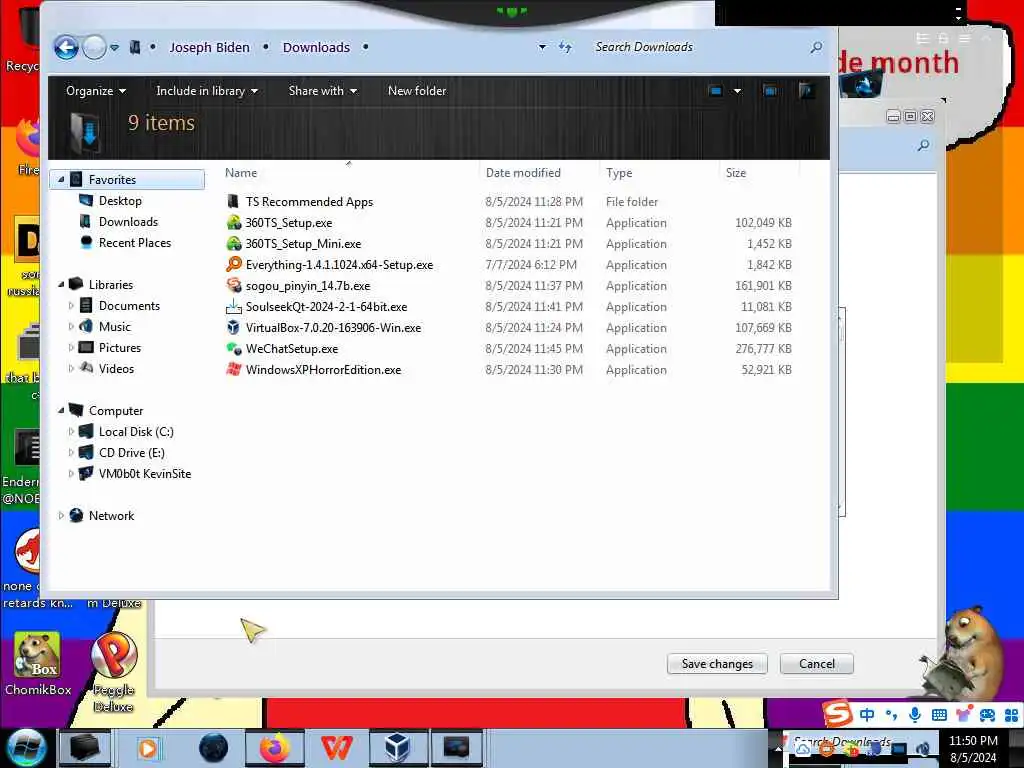Sort by Date modified column header
Viewport: 1024px width, 768px height.
[x=523, y=172]
